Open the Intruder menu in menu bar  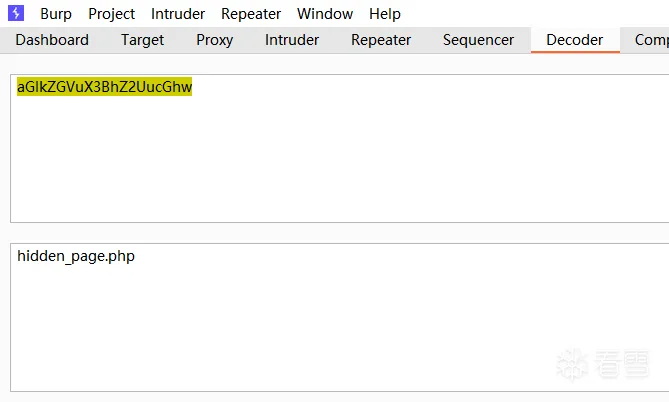(178, 14)
